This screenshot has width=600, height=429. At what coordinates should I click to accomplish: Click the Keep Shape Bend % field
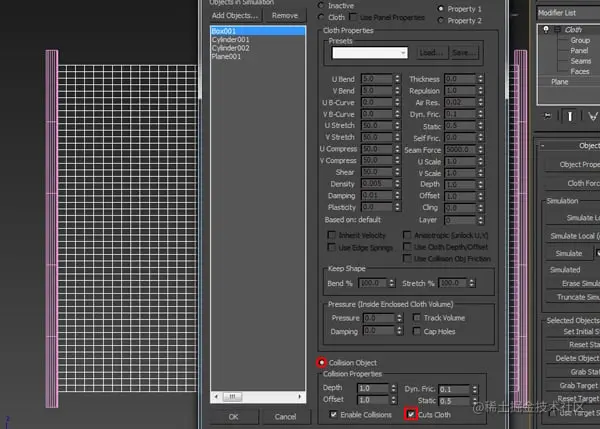click(x=373, y=283)
